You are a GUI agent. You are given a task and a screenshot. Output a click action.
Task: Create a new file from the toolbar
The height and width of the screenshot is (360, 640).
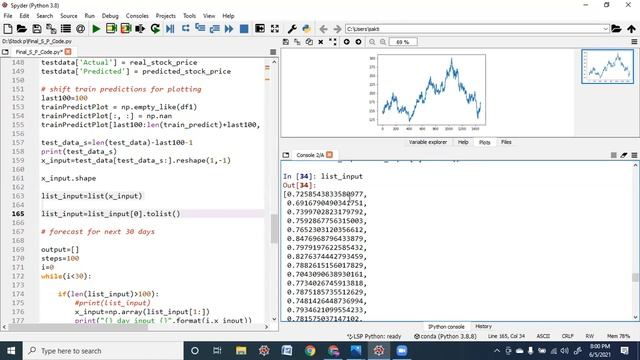8,29
